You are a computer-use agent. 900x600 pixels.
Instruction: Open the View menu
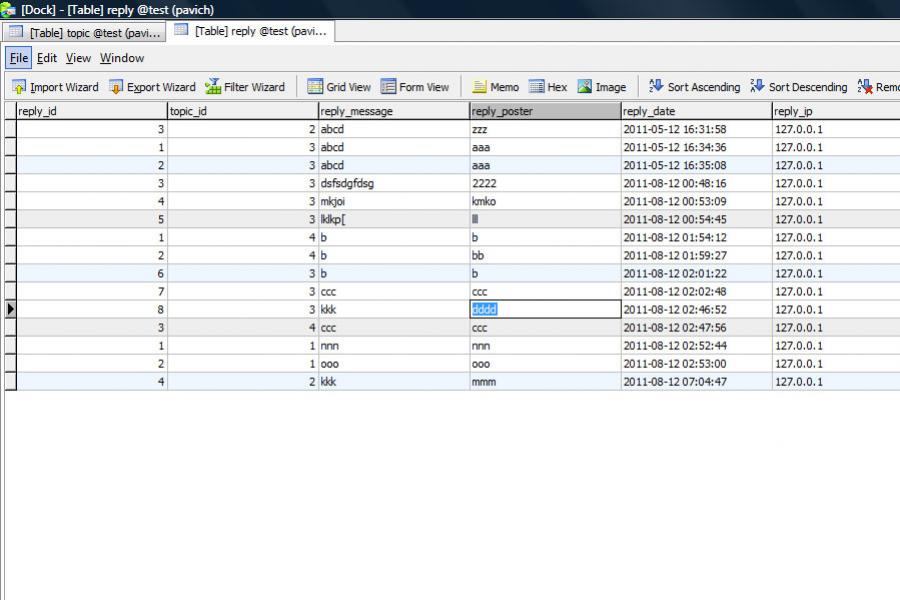pos(78,58)
